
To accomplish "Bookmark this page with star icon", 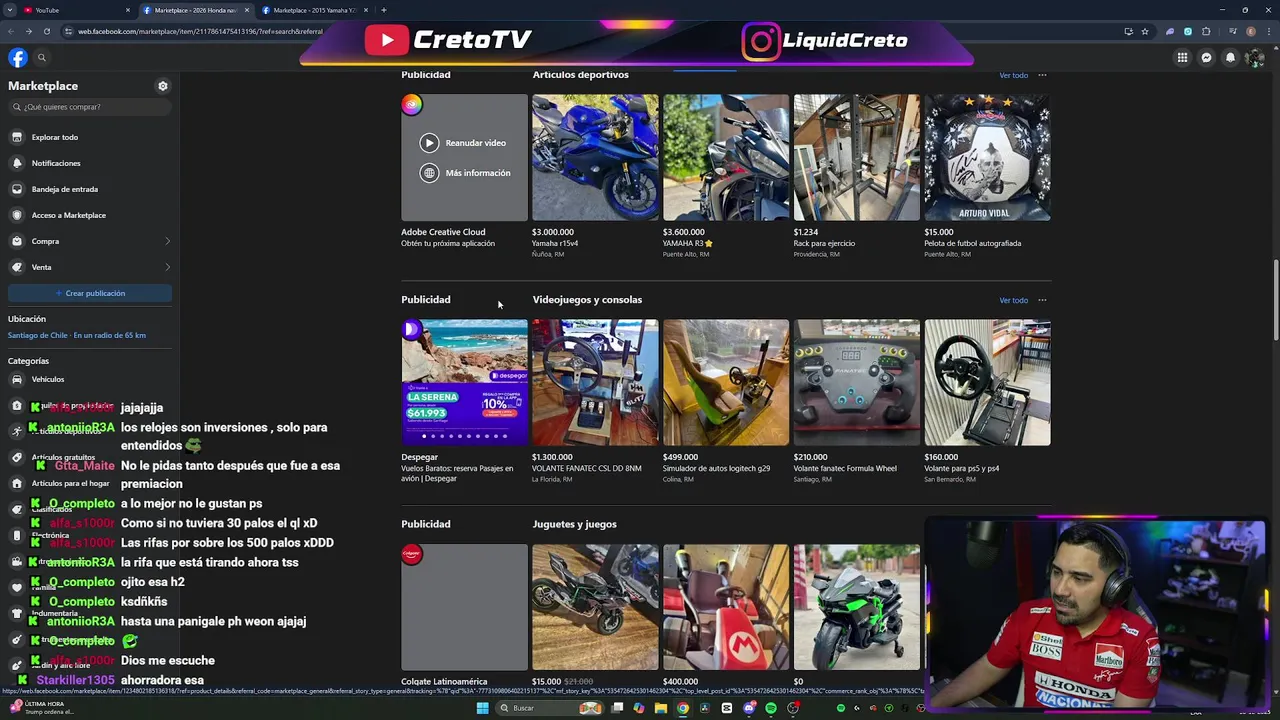I will click(1145, 31).
